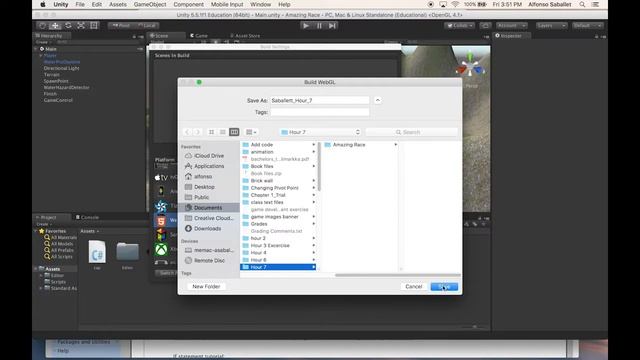Select Applications in the sidebar
The height and width of the screenshot is (360, 640).
click(209, 166)
